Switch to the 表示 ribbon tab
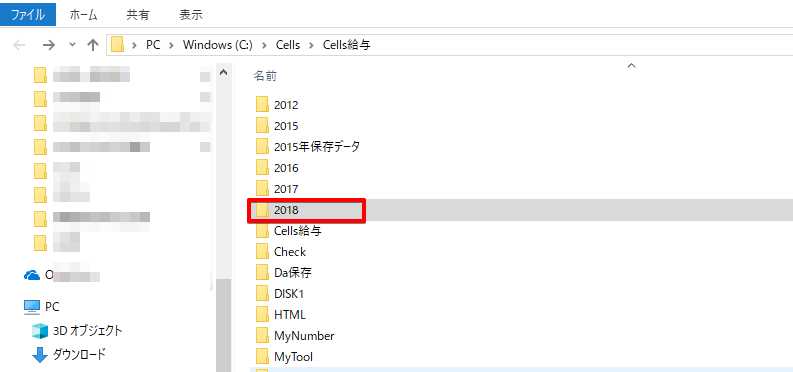 (x=191, y=15)
